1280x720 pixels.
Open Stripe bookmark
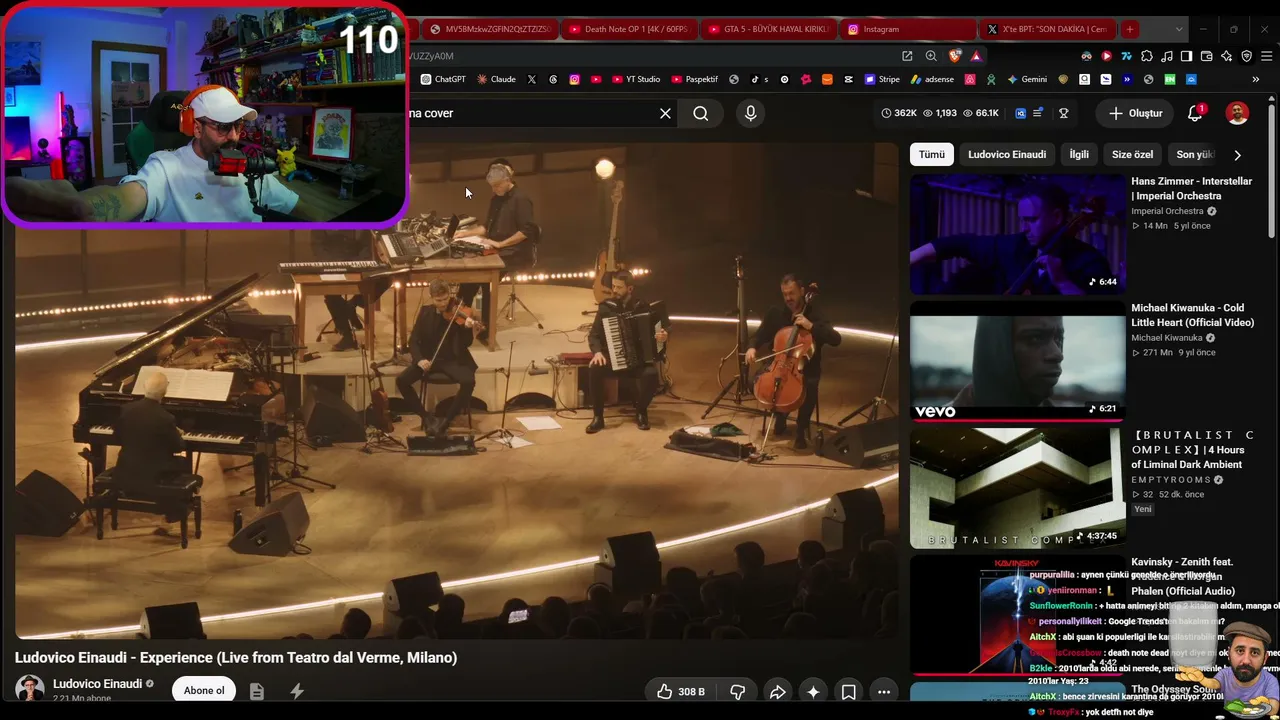pos(882,79)
